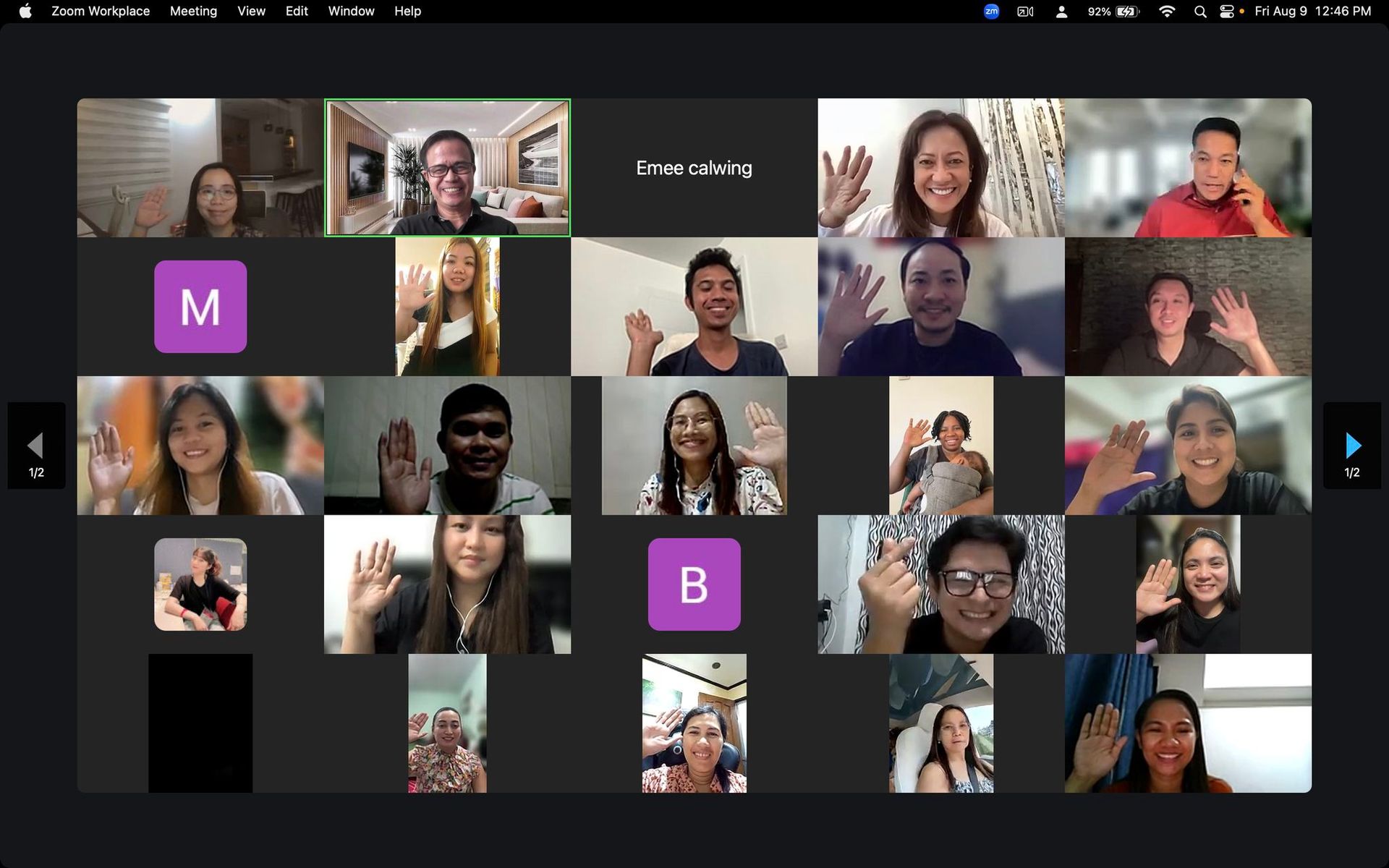Image resolution: width=1389 pixels, height=868 pixels.
Task: Open the Zoom Workplace app menu
Action: pos(101,11)
